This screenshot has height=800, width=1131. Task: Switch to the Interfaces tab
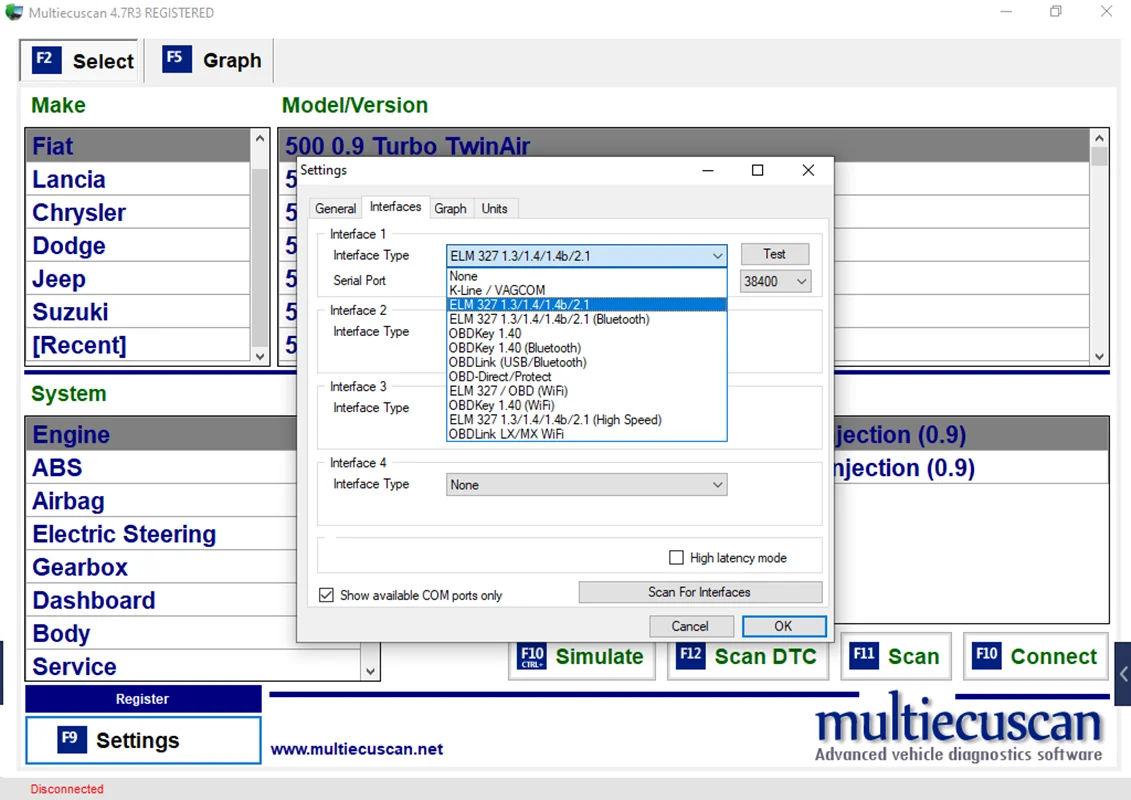tap(395, 207)
